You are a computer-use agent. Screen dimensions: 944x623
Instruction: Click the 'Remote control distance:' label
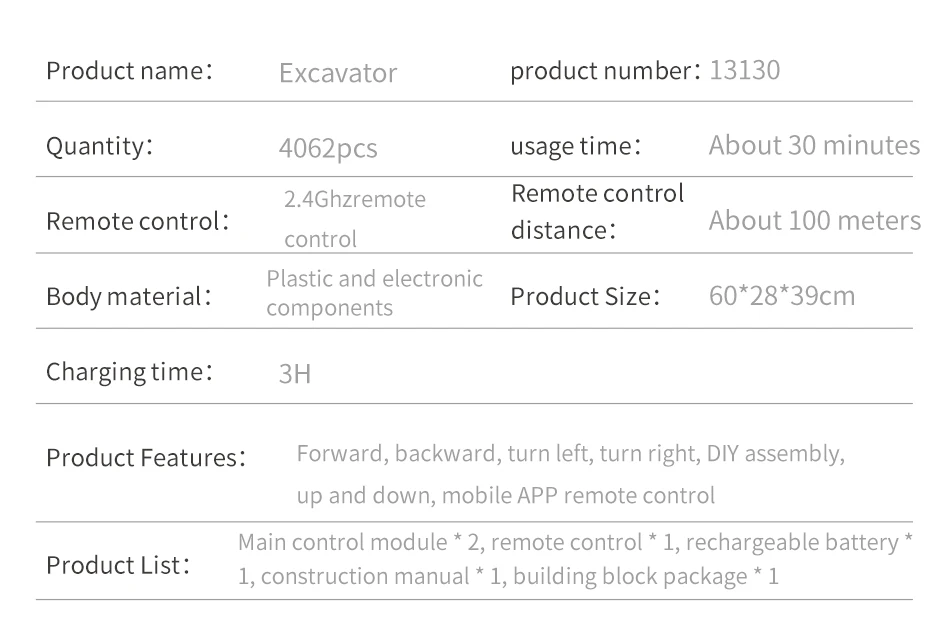pyautogui.click(x=597, y=211)
